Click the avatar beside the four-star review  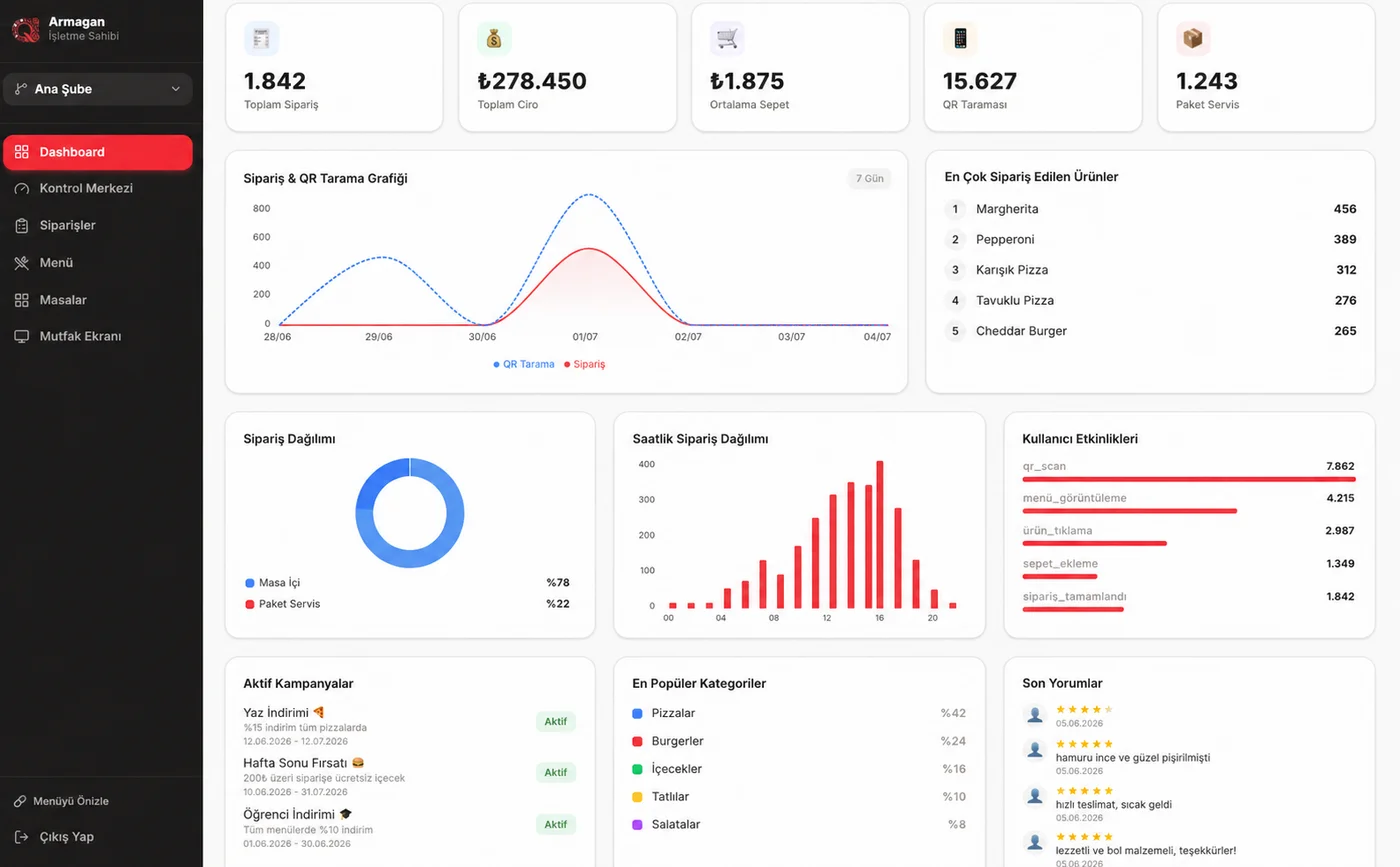(1035, 714)
